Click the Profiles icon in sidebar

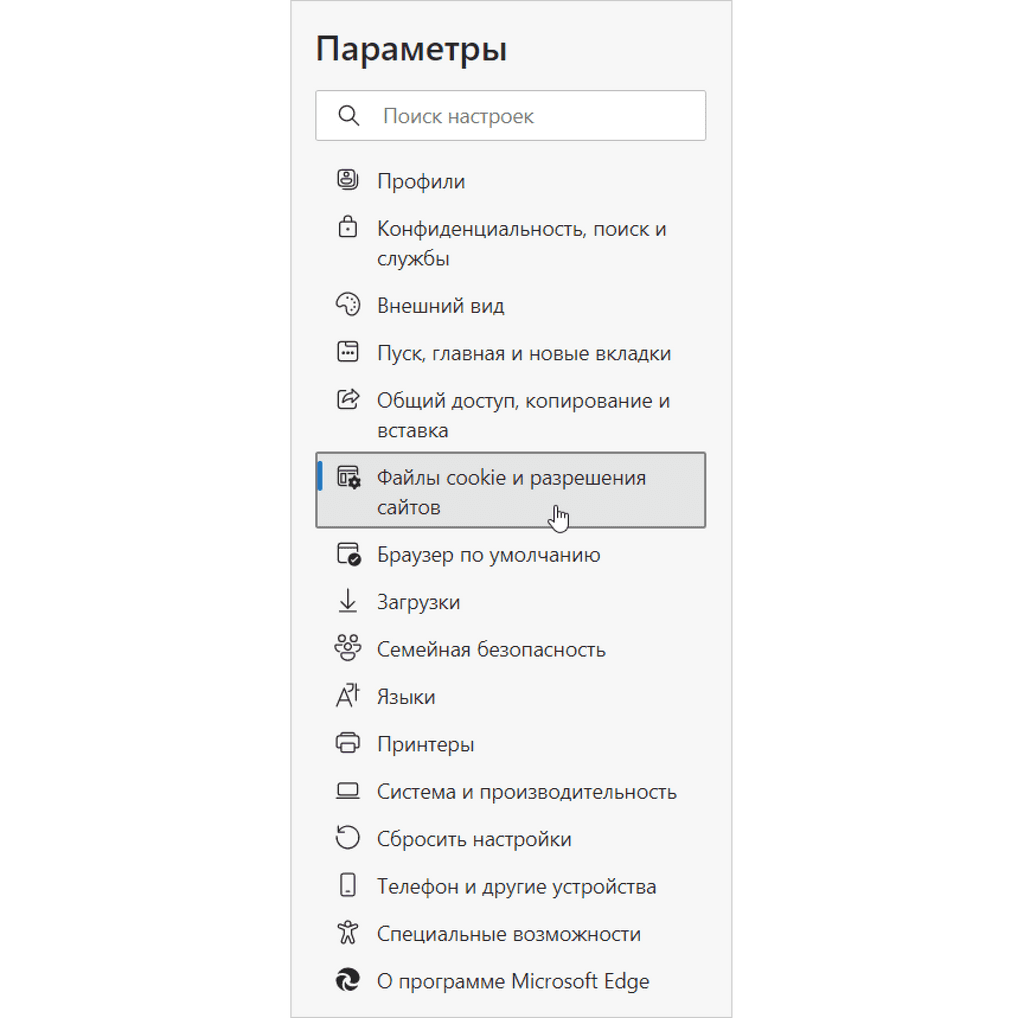pyautogui.click(x=347, y=181)
